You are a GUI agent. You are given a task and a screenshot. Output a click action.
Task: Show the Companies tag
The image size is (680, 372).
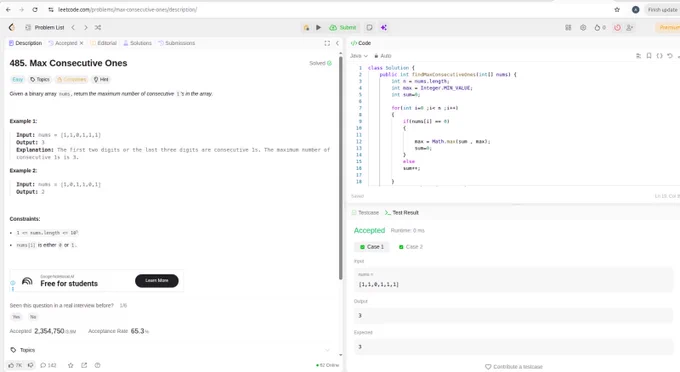(72, 79)
